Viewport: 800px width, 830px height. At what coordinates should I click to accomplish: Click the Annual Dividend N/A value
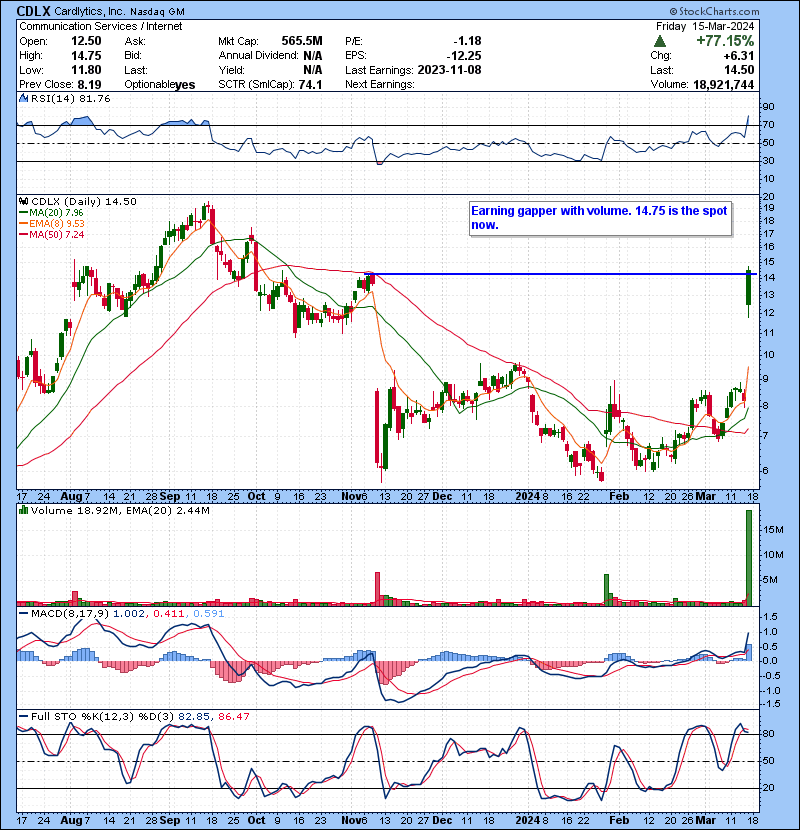(313, 56)
